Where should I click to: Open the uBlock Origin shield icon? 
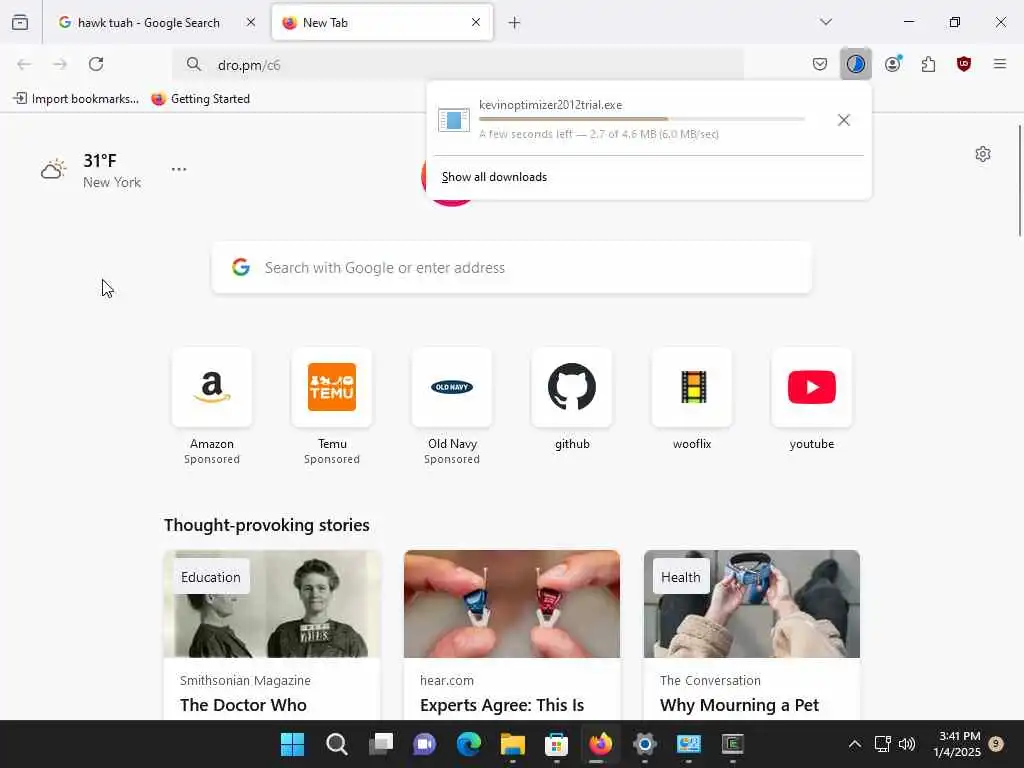(964, 64)
